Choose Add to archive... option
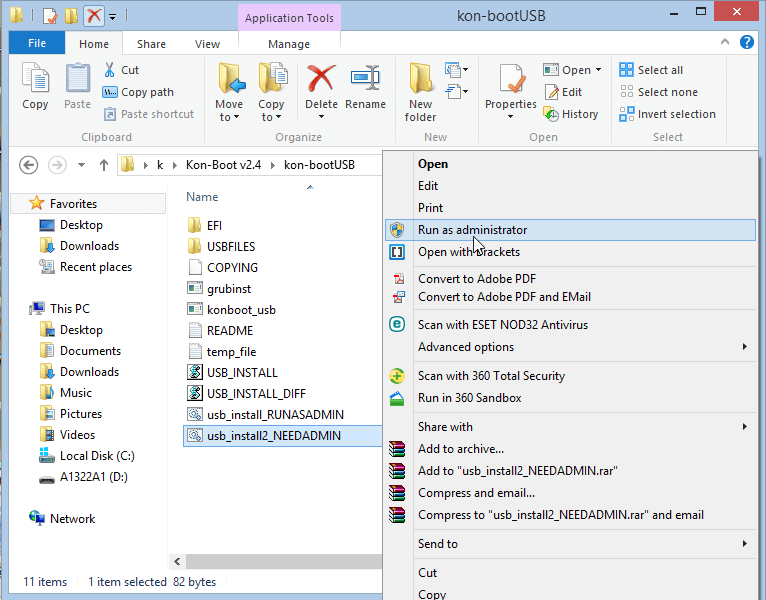 point(570,449)
